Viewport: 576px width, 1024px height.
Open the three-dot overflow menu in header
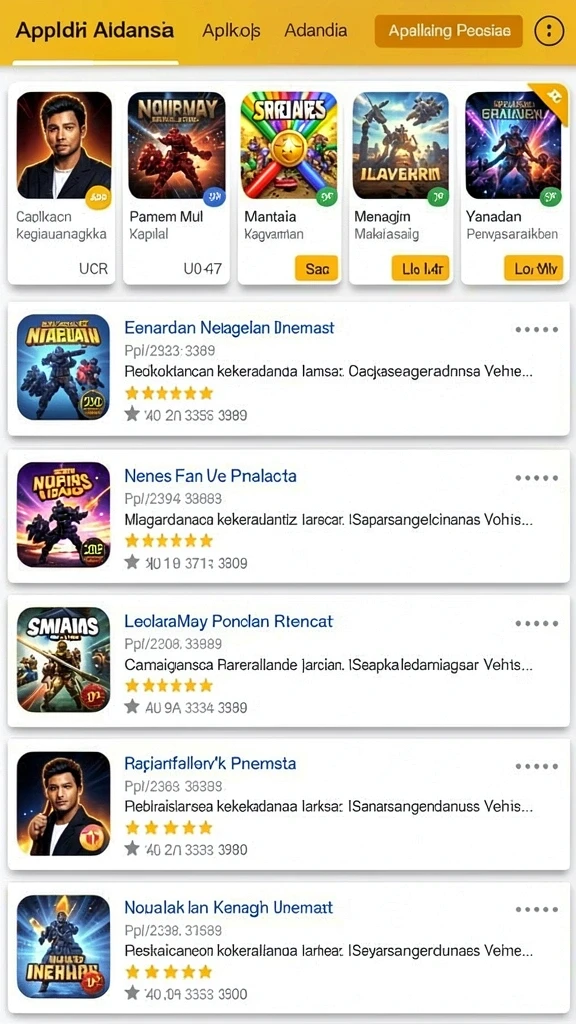pos(549,31)
